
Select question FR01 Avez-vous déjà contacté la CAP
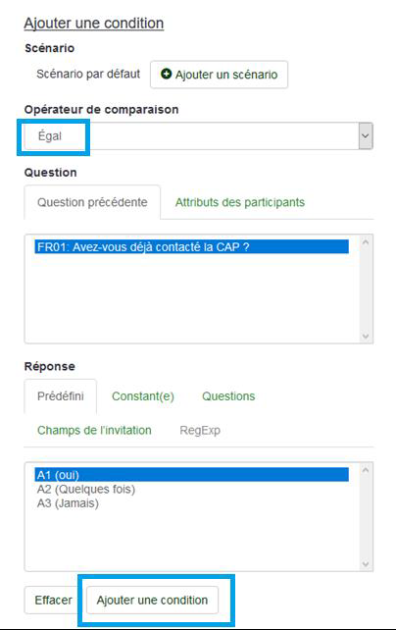pyautogui.click(x=192, y=247)
